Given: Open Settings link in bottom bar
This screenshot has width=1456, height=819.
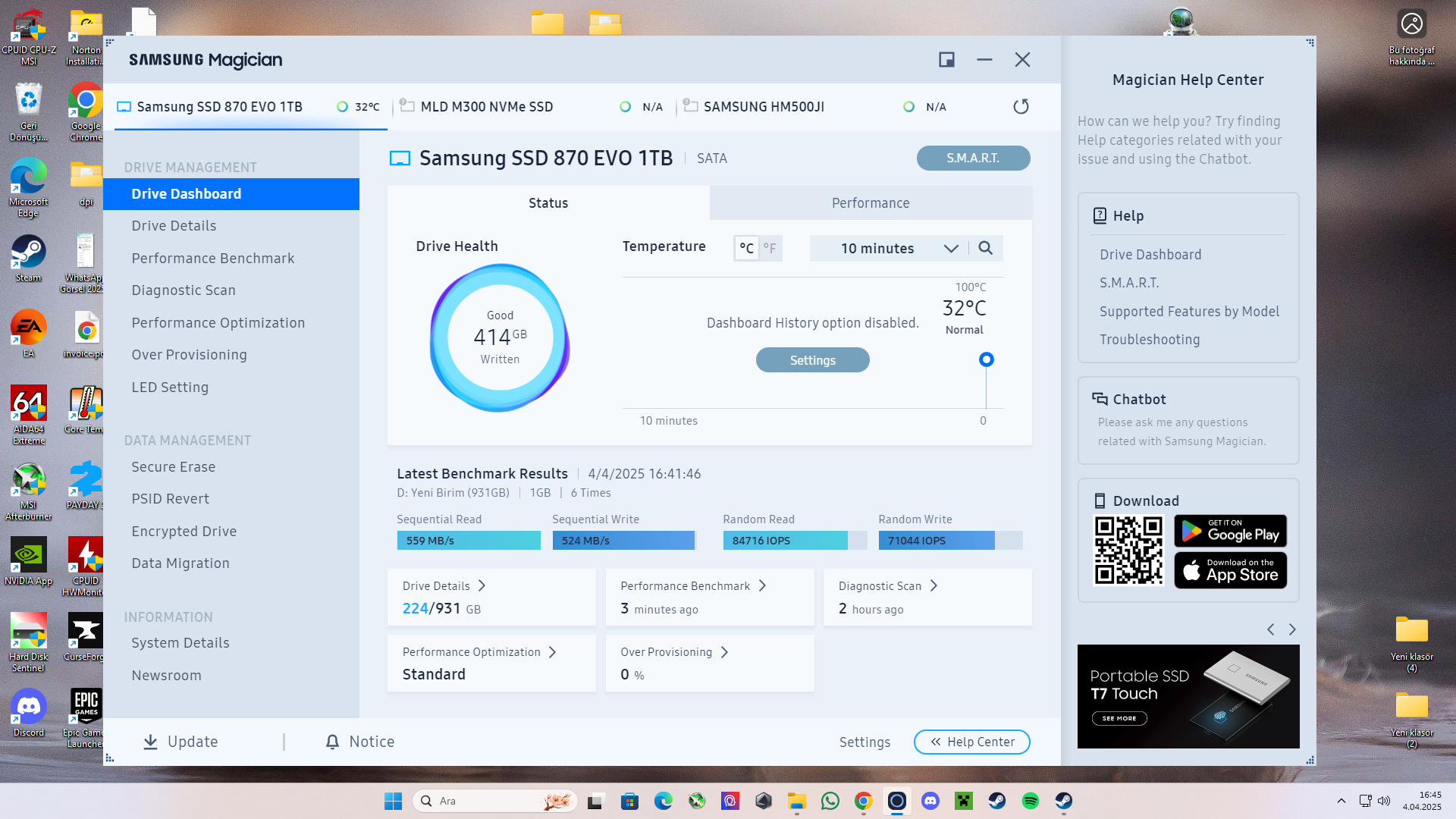Looking at the screenshot, I should (864, 742).
